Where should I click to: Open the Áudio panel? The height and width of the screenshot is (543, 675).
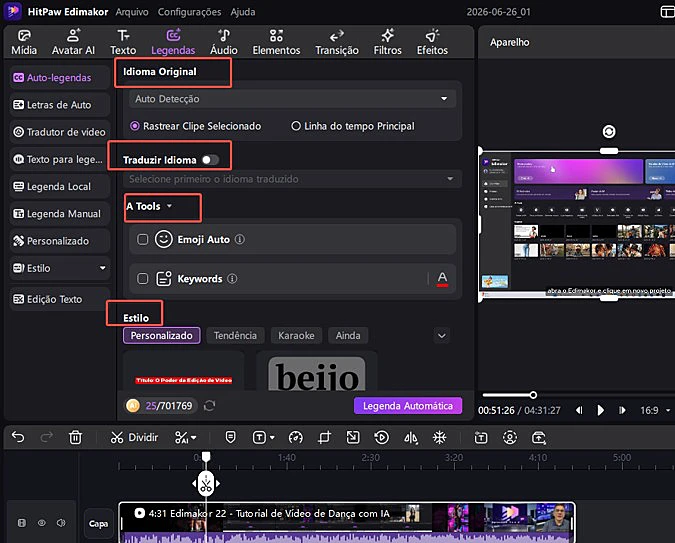pyautogui.click(x=224, y=42)
